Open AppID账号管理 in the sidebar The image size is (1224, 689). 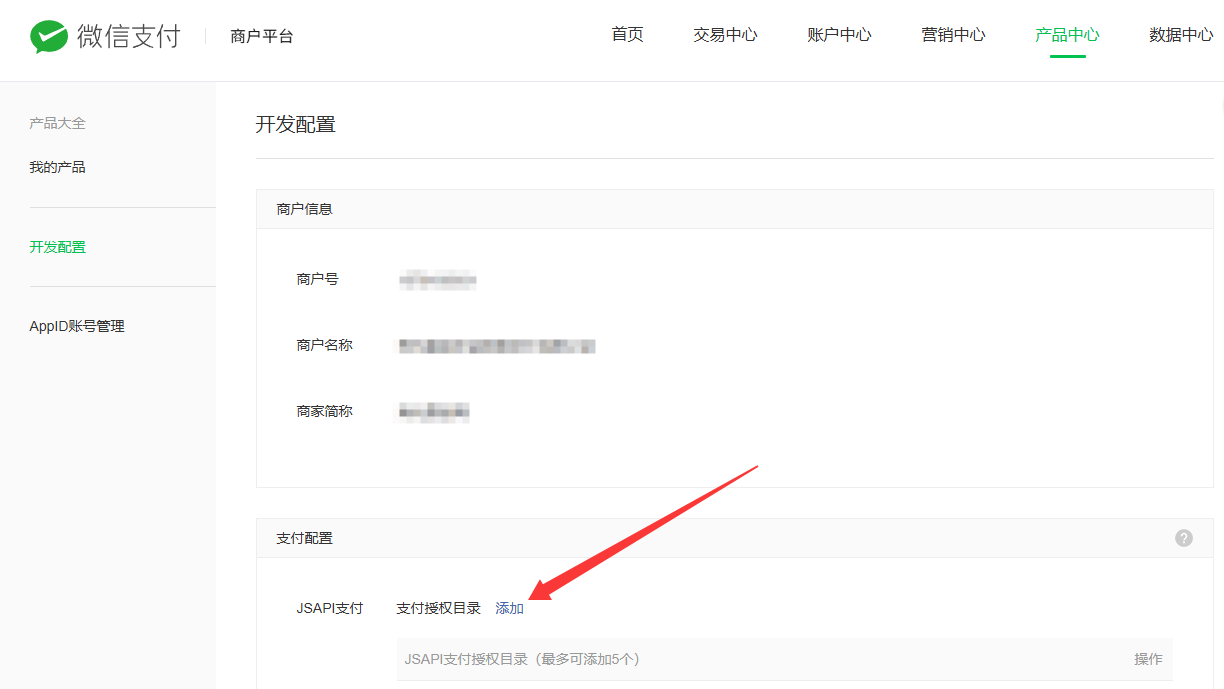(x=77, y=326)
